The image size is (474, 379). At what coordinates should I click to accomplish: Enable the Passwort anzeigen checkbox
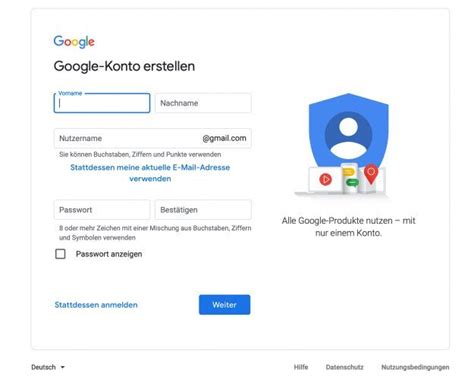tap(60, 254)
